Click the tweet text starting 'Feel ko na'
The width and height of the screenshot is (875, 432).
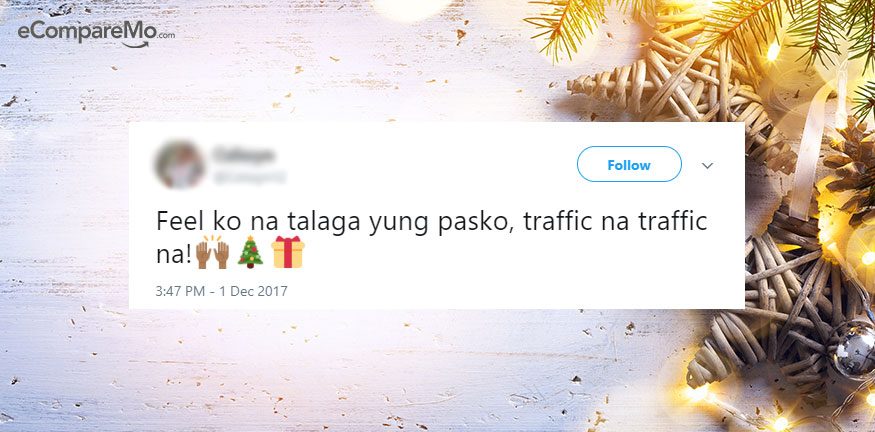[x=431, y=237]
